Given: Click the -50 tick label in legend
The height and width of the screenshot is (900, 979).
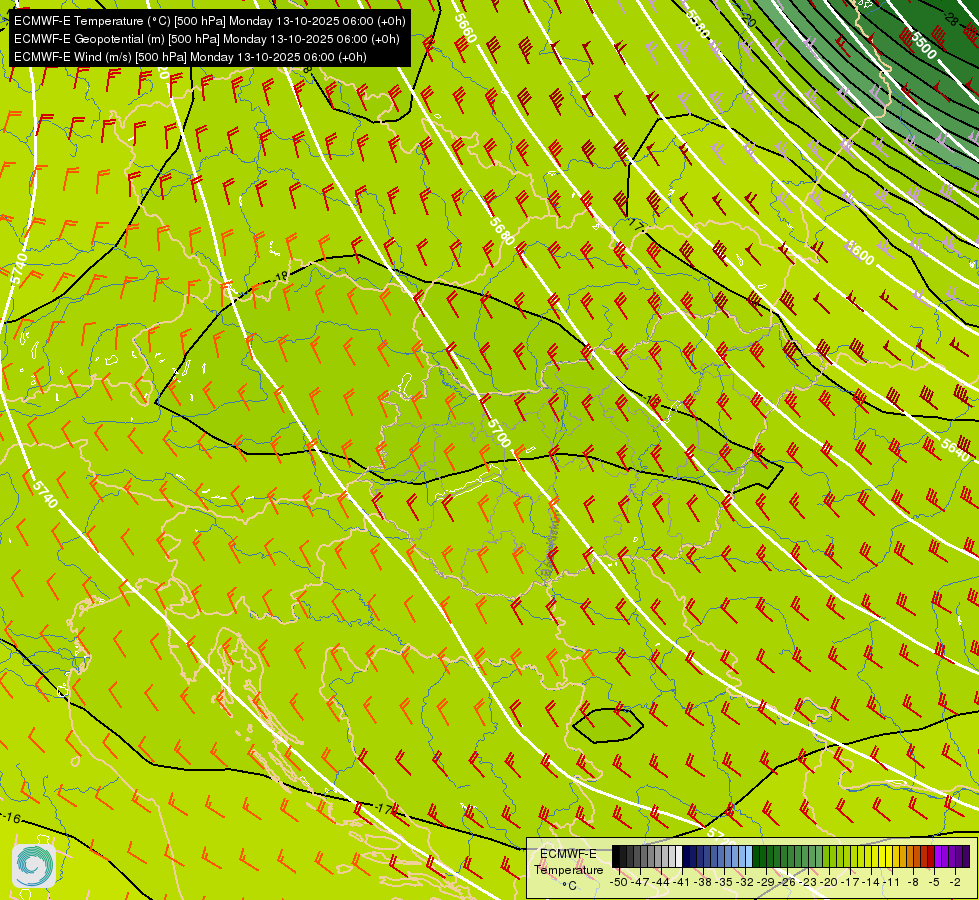Looking at the screenshot, I should click(619, 882).
